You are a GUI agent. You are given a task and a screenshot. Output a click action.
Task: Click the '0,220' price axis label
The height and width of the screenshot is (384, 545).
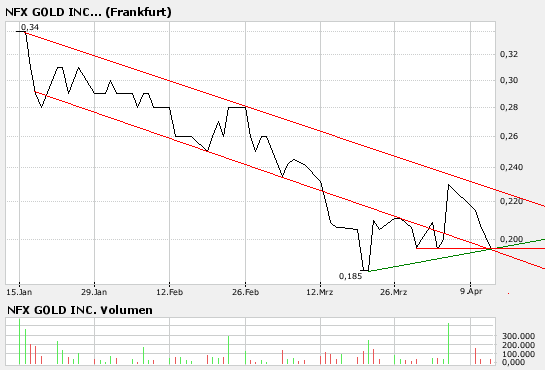[511, 201]
